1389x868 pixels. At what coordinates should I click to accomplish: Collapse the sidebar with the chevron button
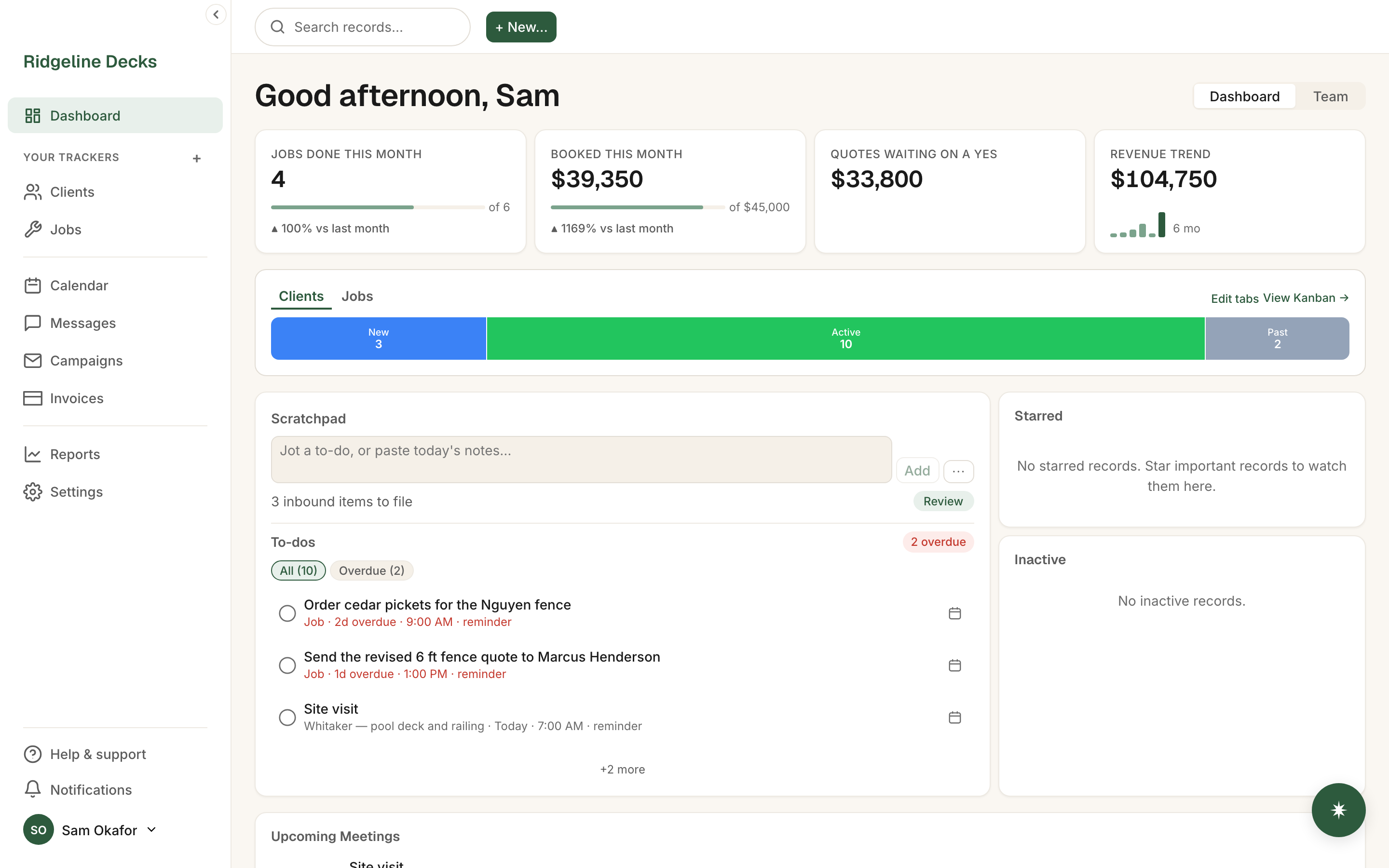click(x=216, y=14)
